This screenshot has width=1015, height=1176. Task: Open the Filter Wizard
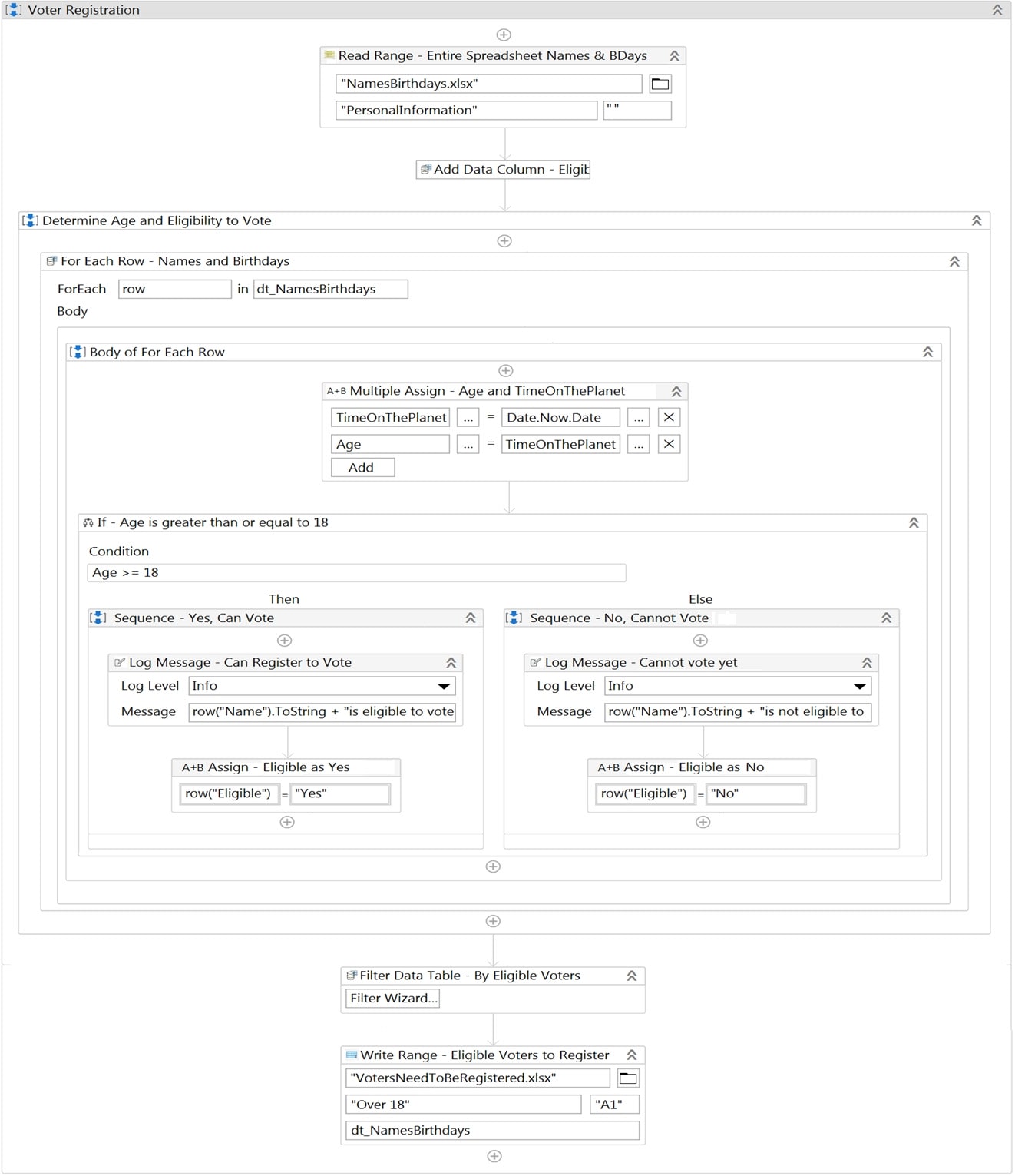point(393,999)
